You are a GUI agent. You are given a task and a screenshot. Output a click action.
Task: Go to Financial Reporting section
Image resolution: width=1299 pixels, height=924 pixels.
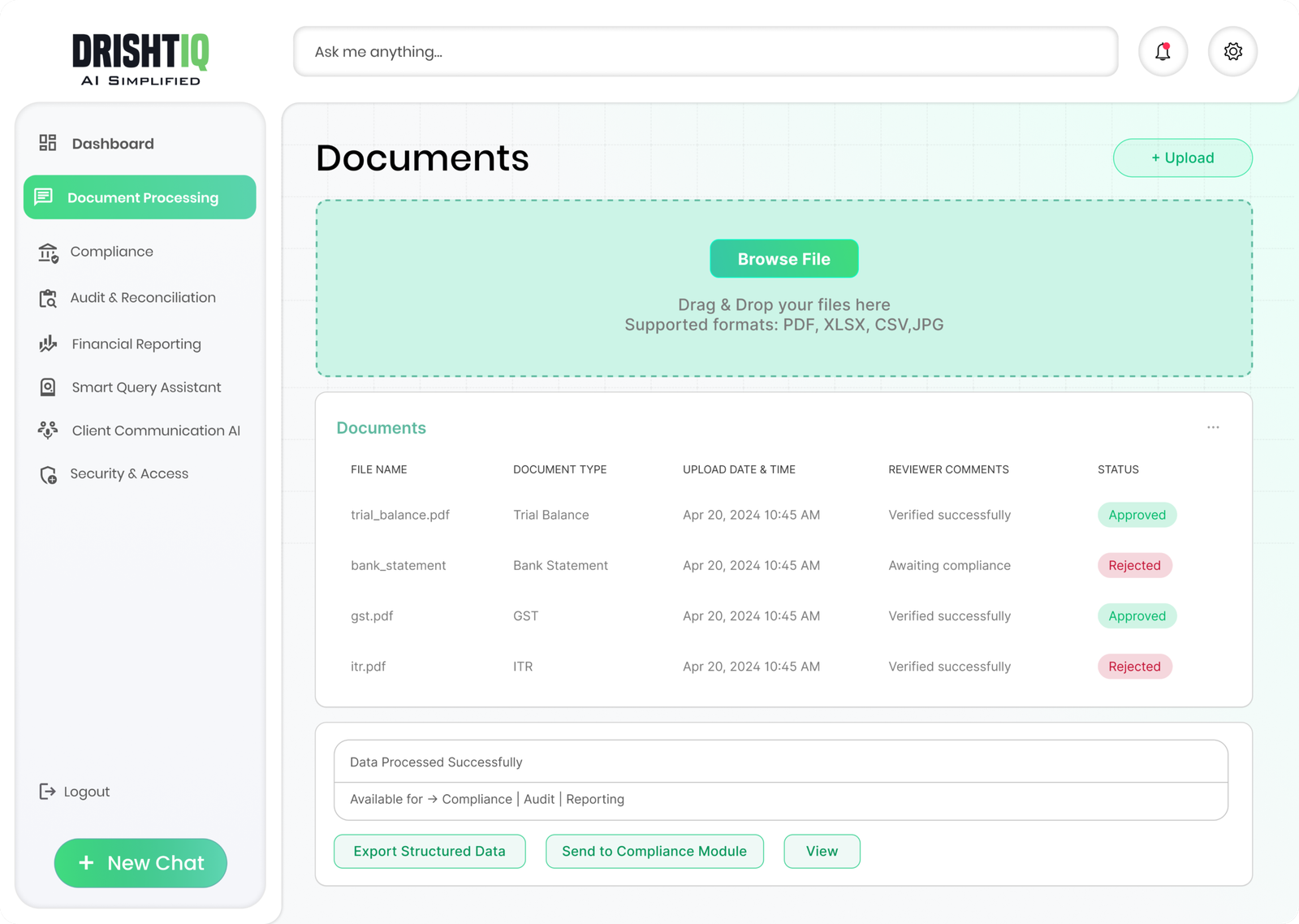tap(136, 344)
